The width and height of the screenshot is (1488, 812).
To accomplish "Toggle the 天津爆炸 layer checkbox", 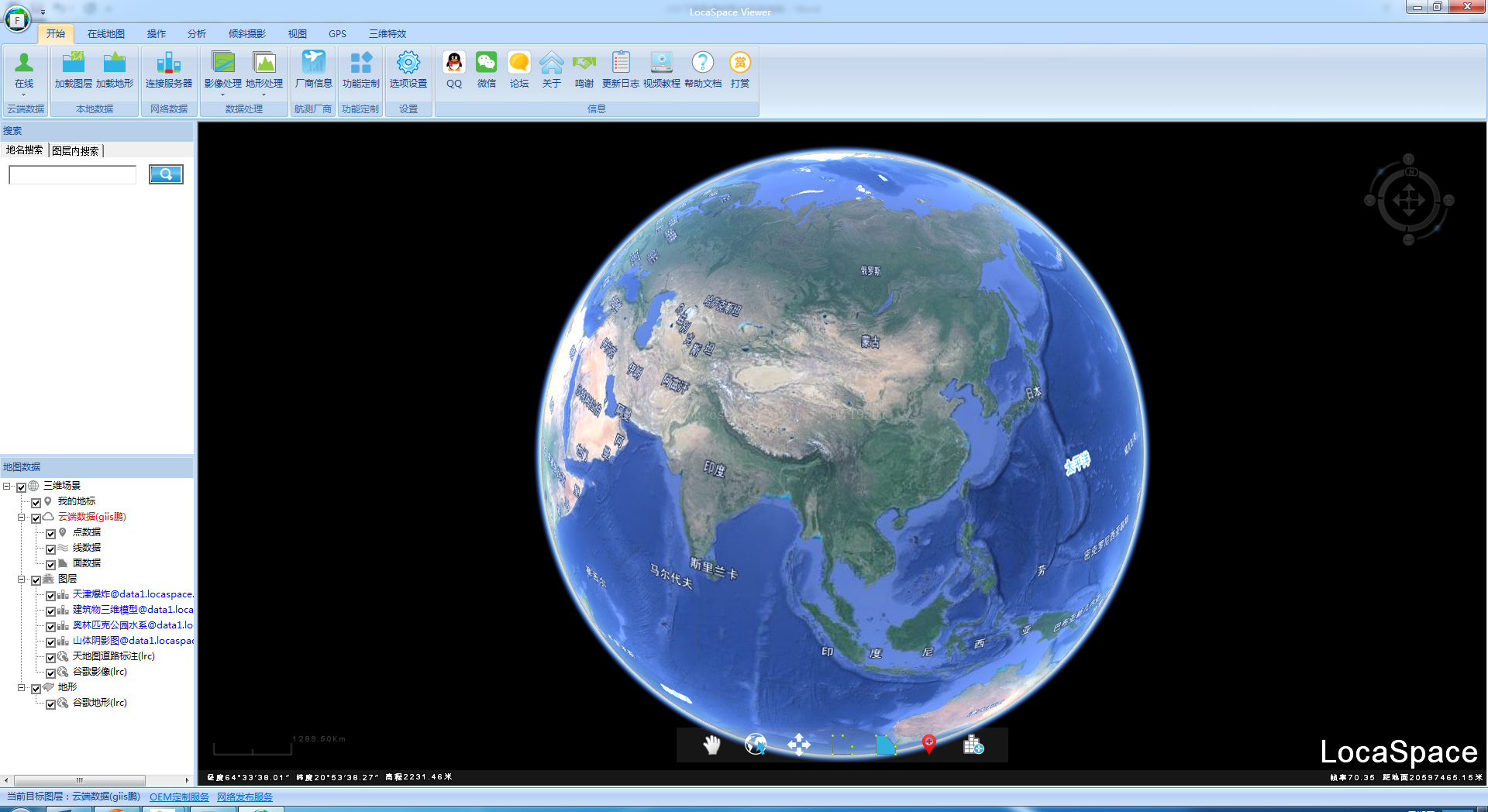I will (50, 596).
